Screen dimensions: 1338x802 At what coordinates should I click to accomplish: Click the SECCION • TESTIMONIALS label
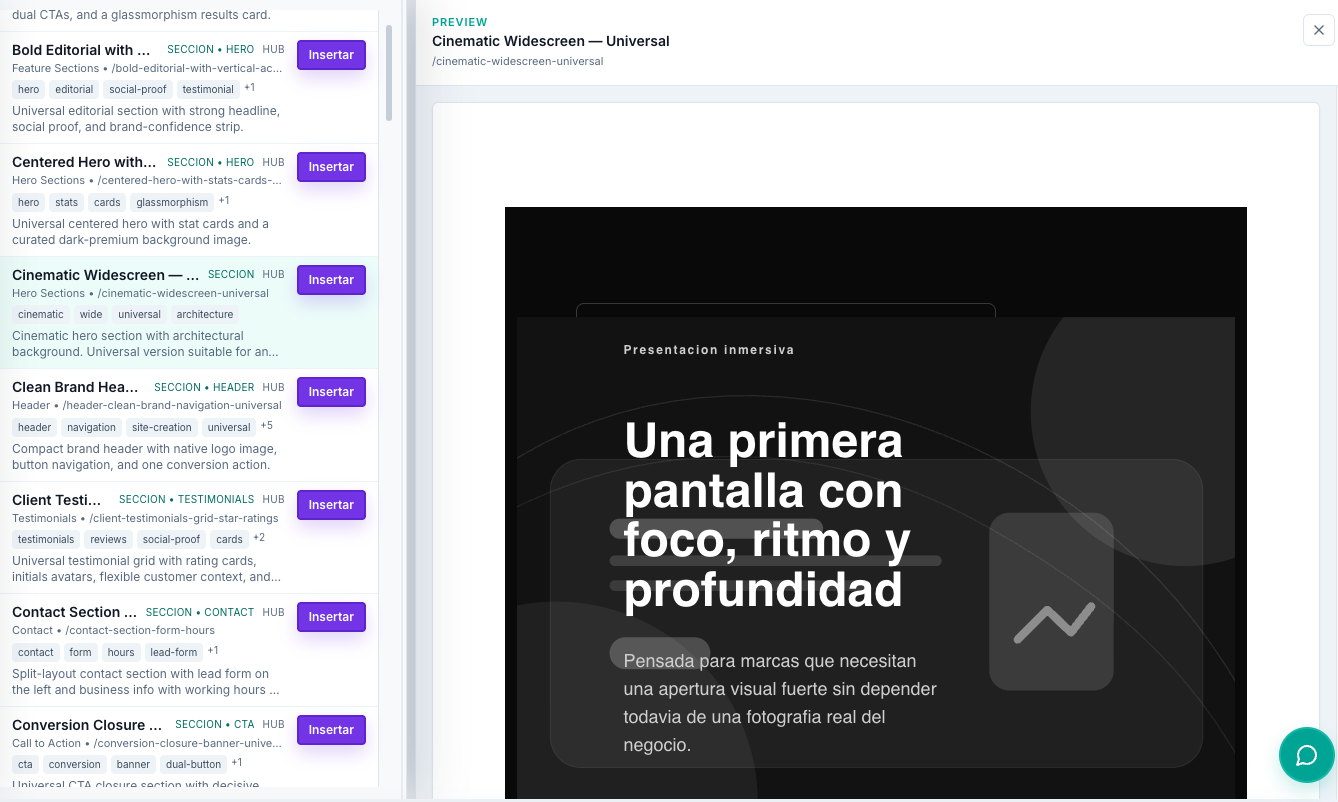tap(186, 499)
